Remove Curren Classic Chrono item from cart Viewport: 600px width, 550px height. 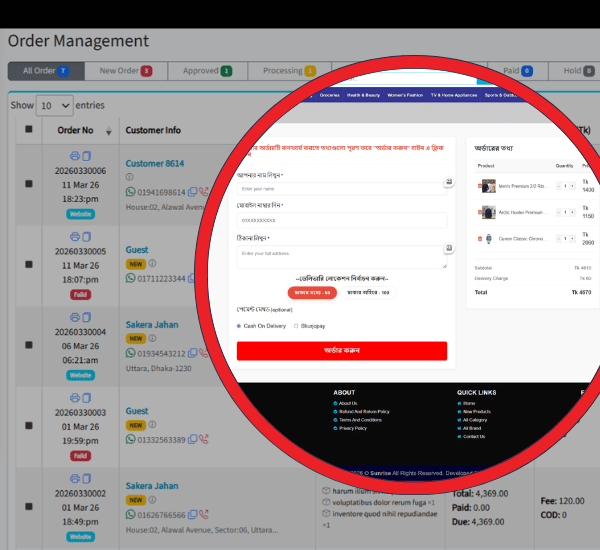pyautogui.click(x=480, y=238)
